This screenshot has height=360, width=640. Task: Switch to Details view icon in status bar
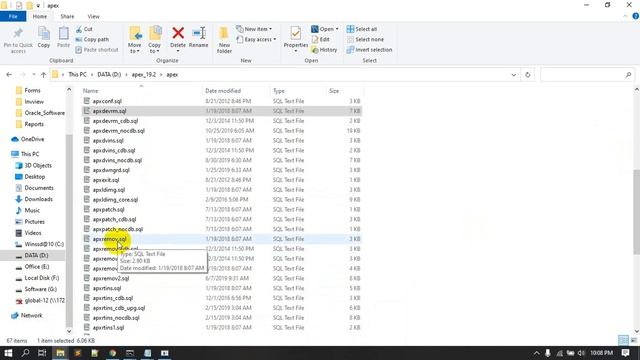click(x=623, y=340)
